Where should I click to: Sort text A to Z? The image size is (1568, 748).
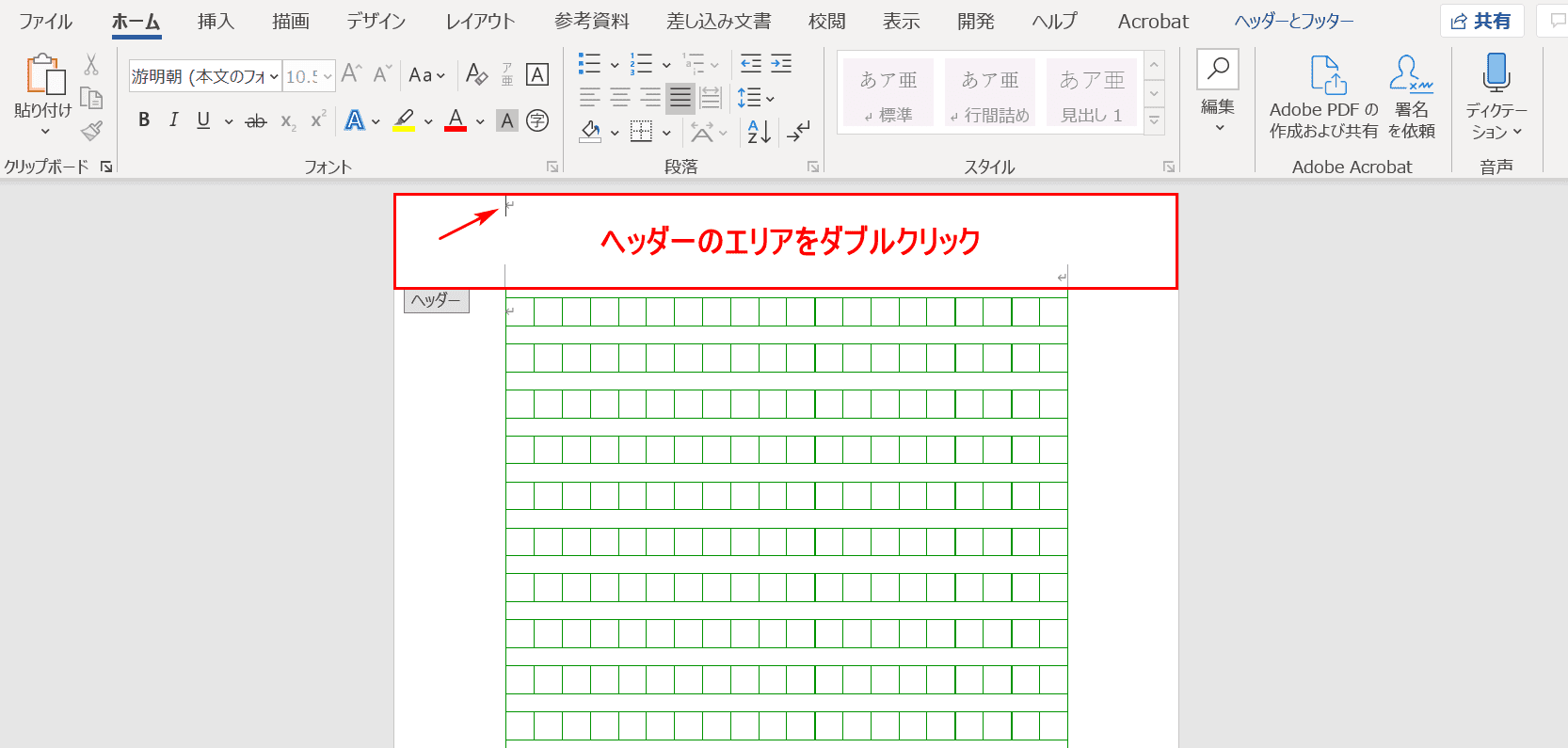759,132
